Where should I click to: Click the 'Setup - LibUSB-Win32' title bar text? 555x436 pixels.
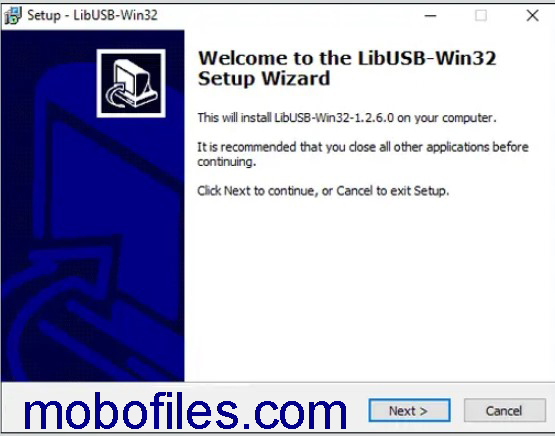[x=92, y=16]
